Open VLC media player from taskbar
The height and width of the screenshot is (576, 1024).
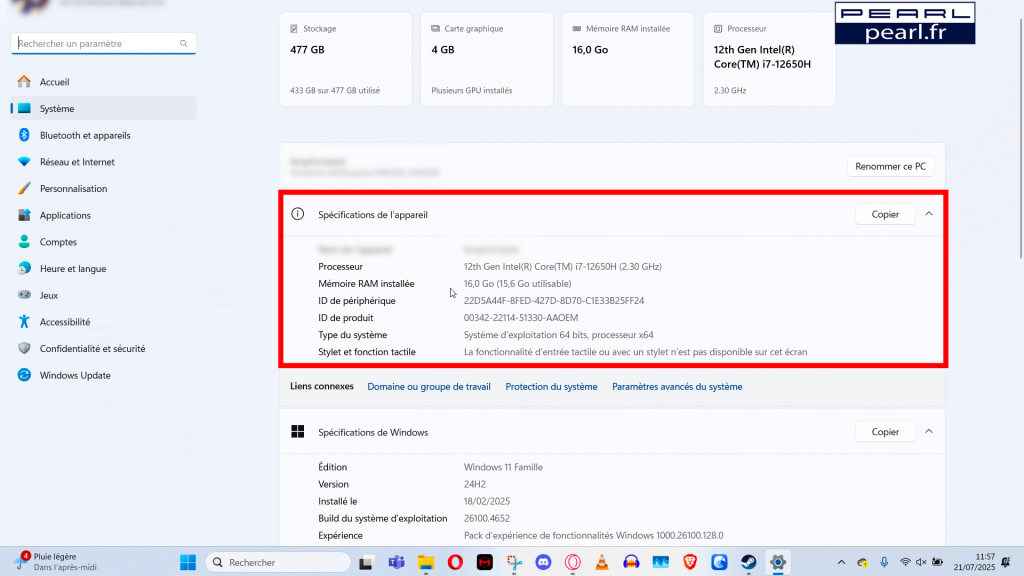pyautogui.click(x=601, y=562)
